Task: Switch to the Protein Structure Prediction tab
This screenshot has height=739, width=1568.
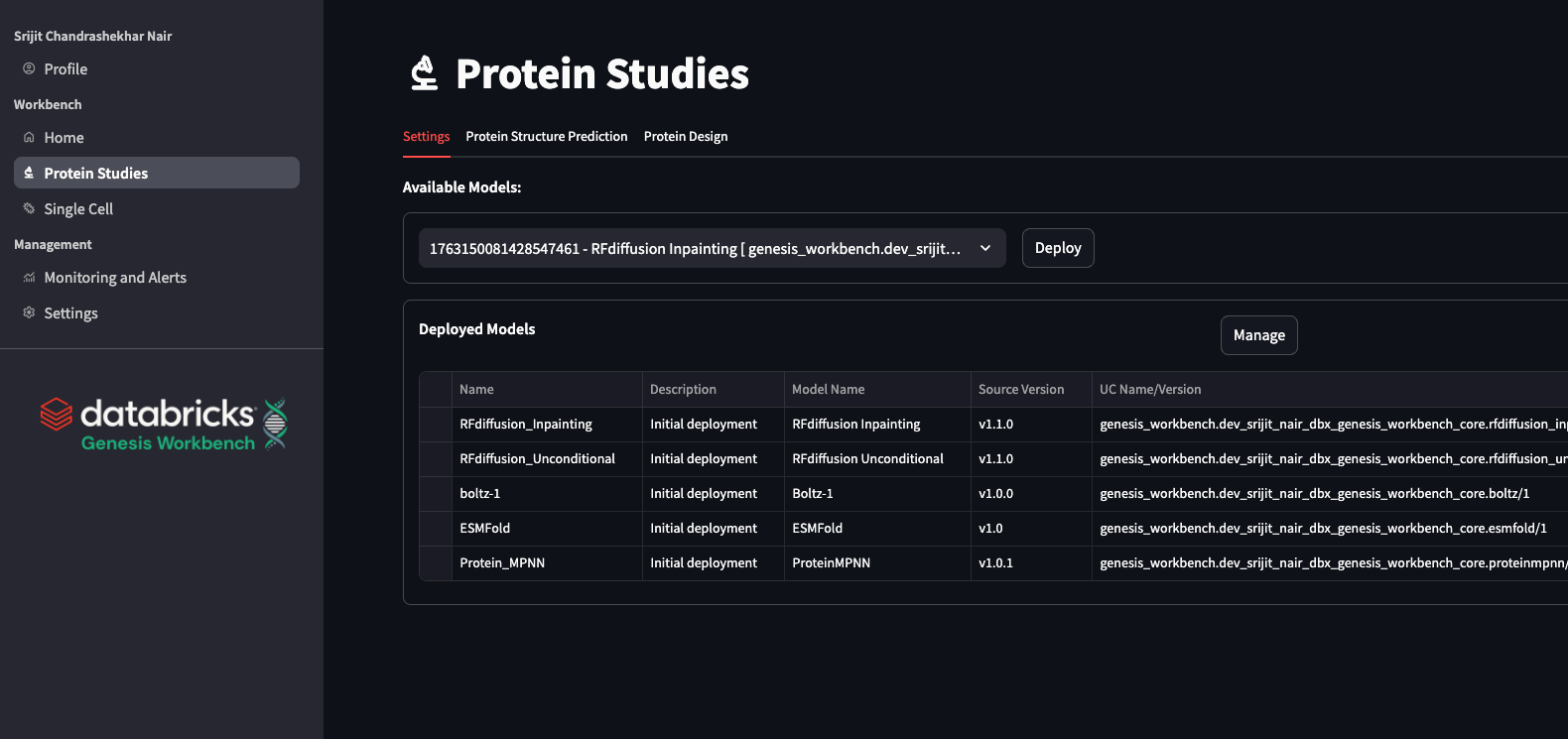Action: [x=546, y=137]
